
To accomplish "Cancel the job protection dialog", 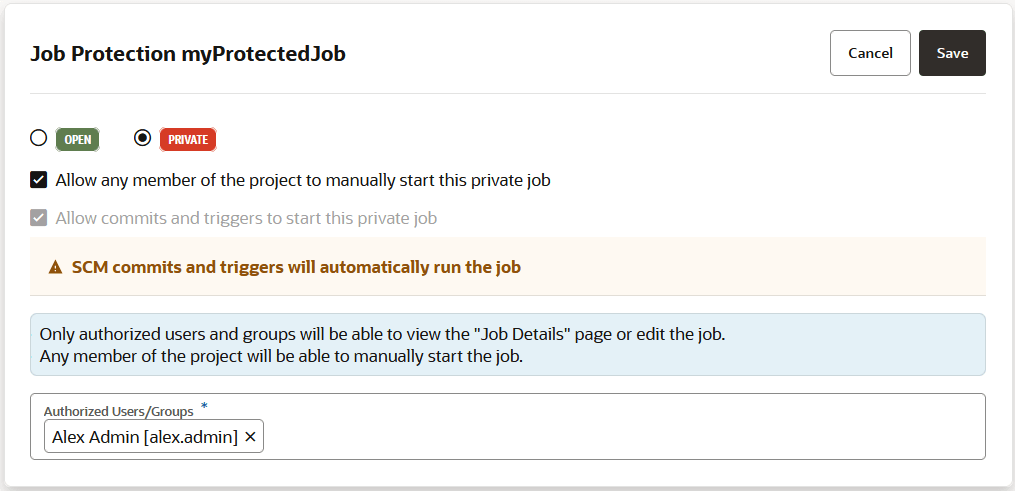I will (870, 53).
